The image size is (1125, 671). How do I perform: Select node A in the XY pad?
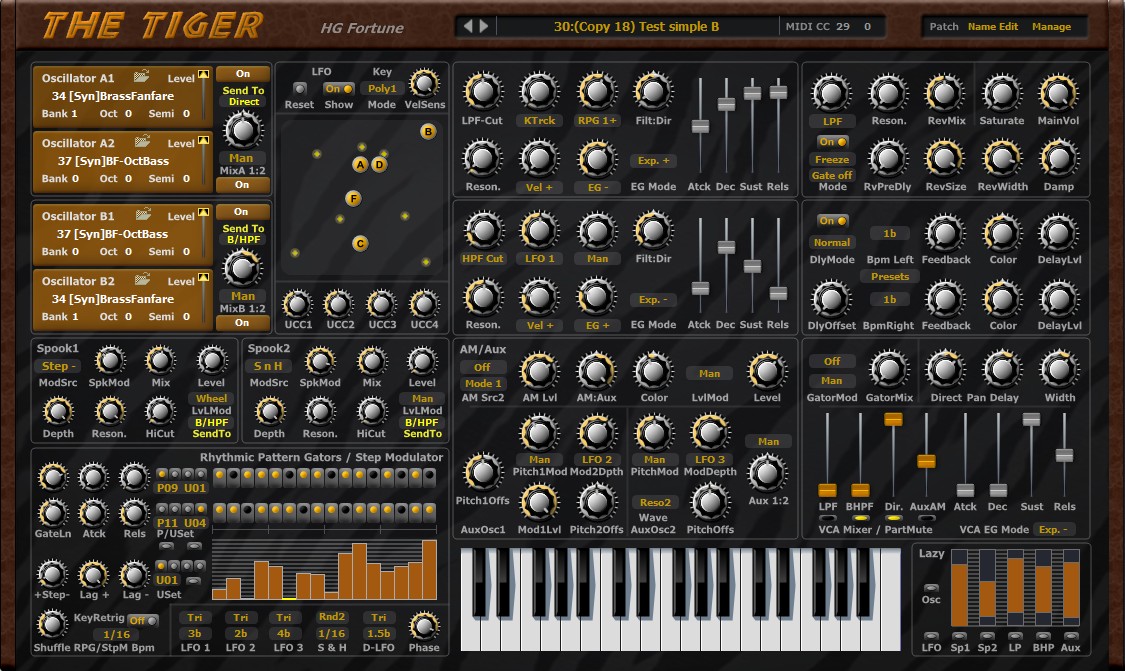click(360, 164)
